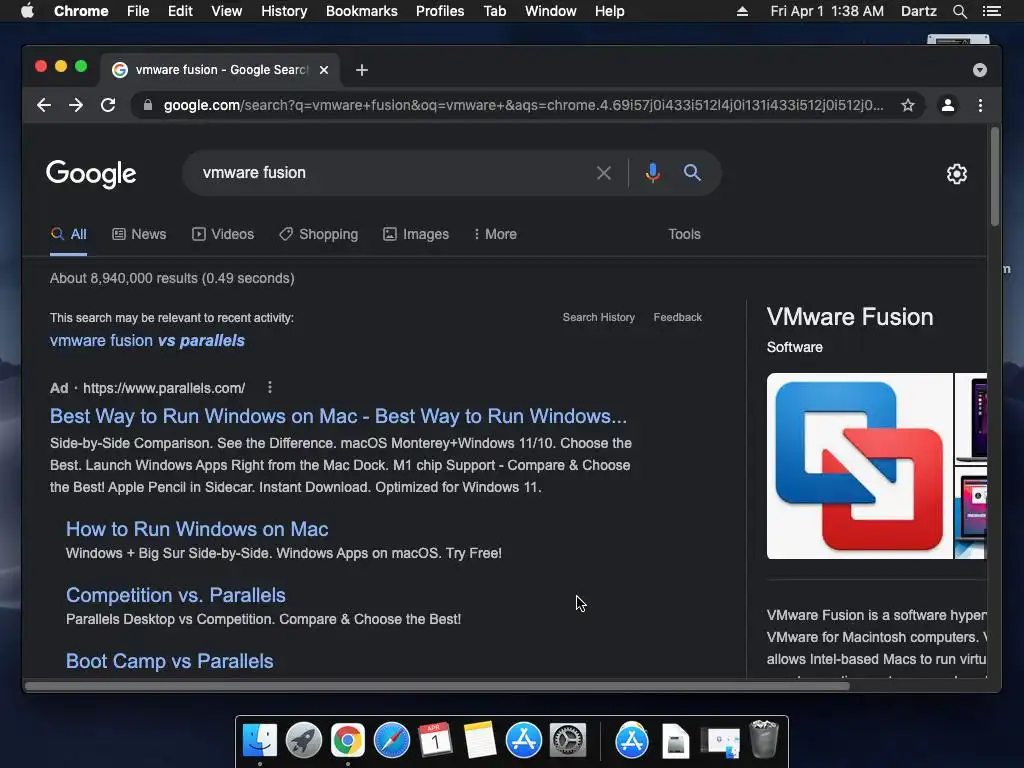The width and height of the screenshot is (1024, 768).
Task: Open Spotlight search in menu bar
Action: (959, 11)
